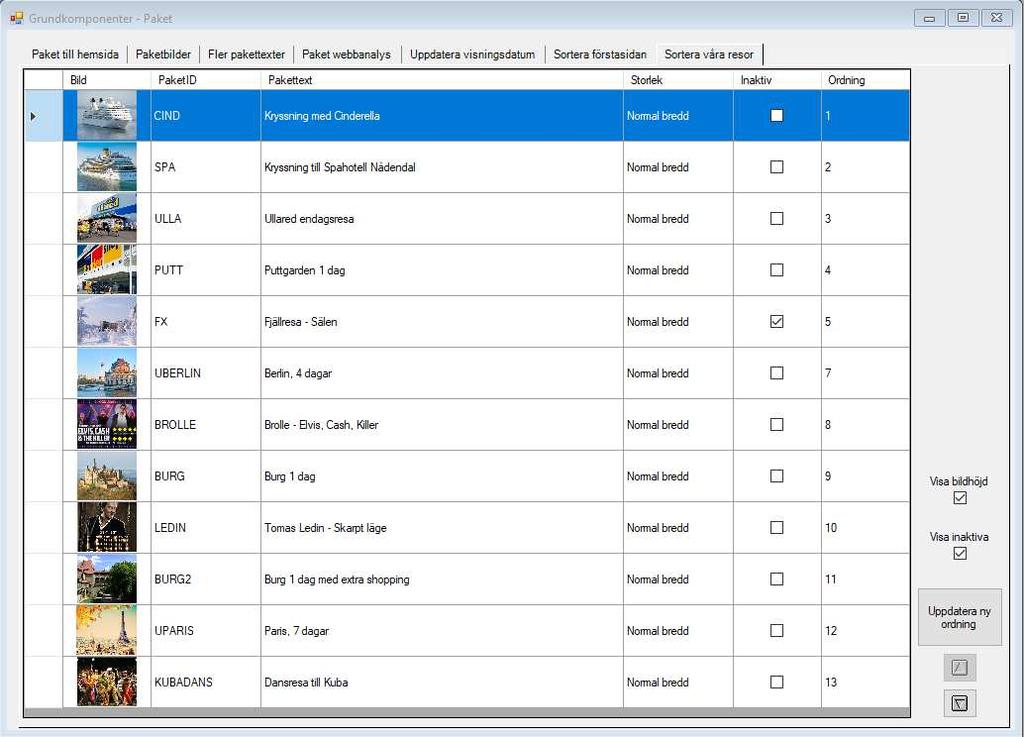This screenshot has width=1024, height=737.
Task: Select the Dansresa till Kuba cell
Action: click(x=442, y=682)
